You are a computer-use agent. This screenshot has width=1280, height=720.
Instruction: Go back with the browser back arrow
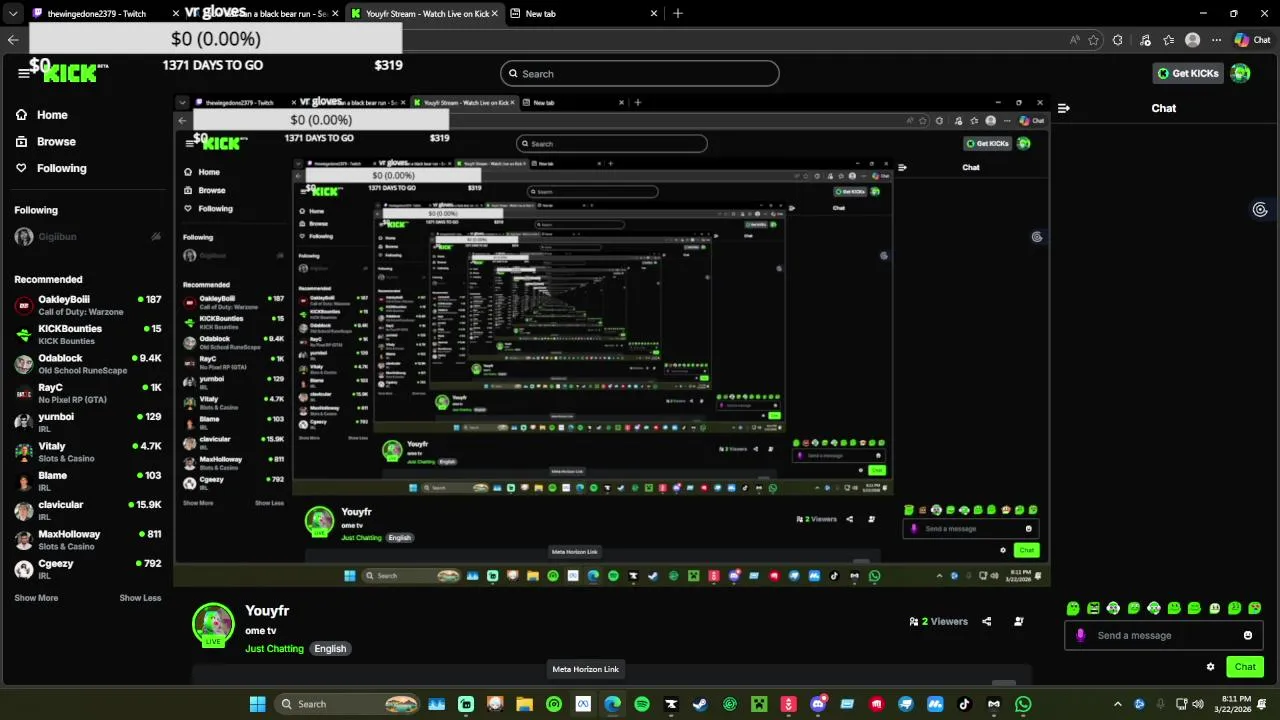coord(13,40)
